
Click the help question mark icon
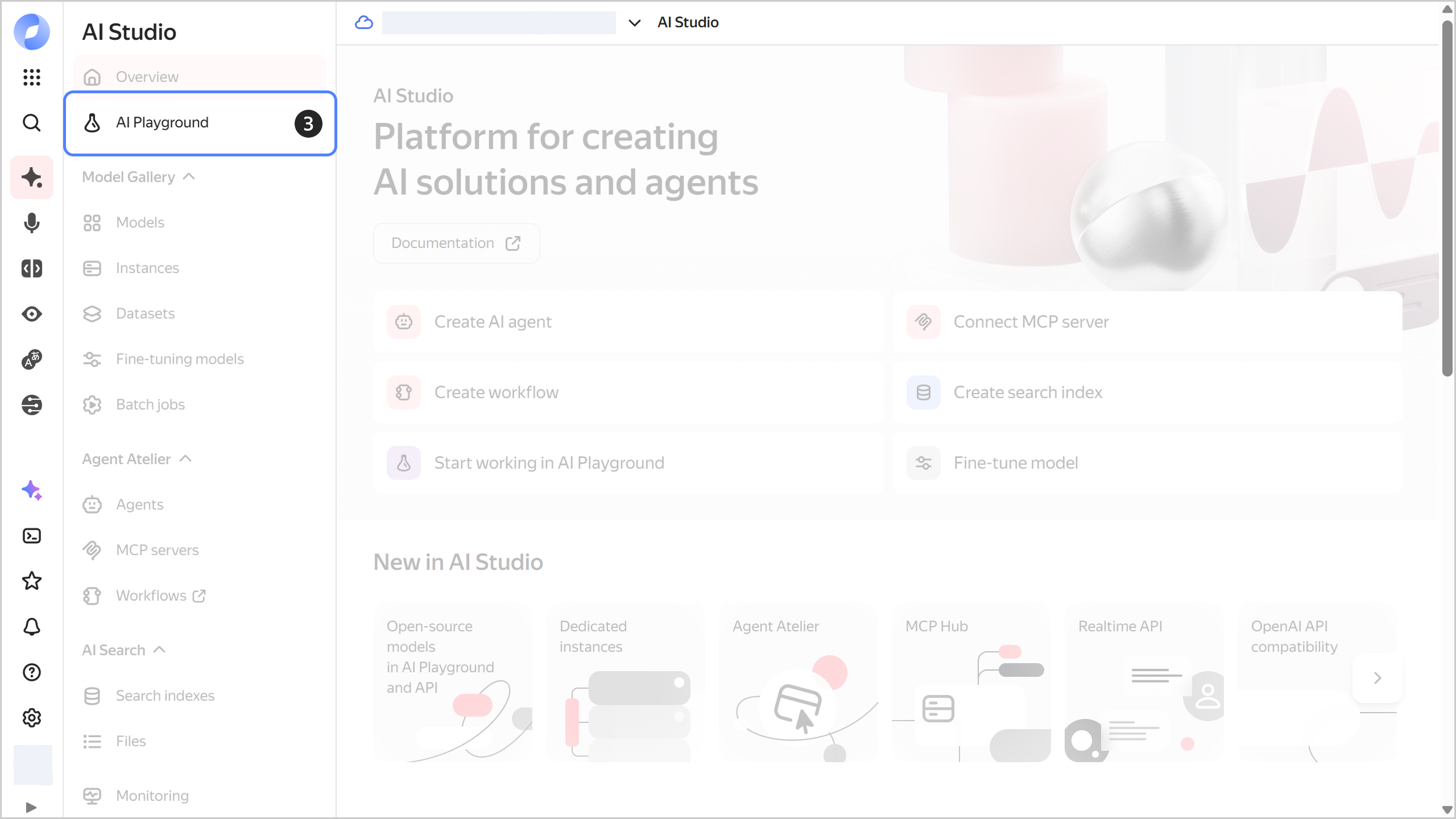(32, 672)
